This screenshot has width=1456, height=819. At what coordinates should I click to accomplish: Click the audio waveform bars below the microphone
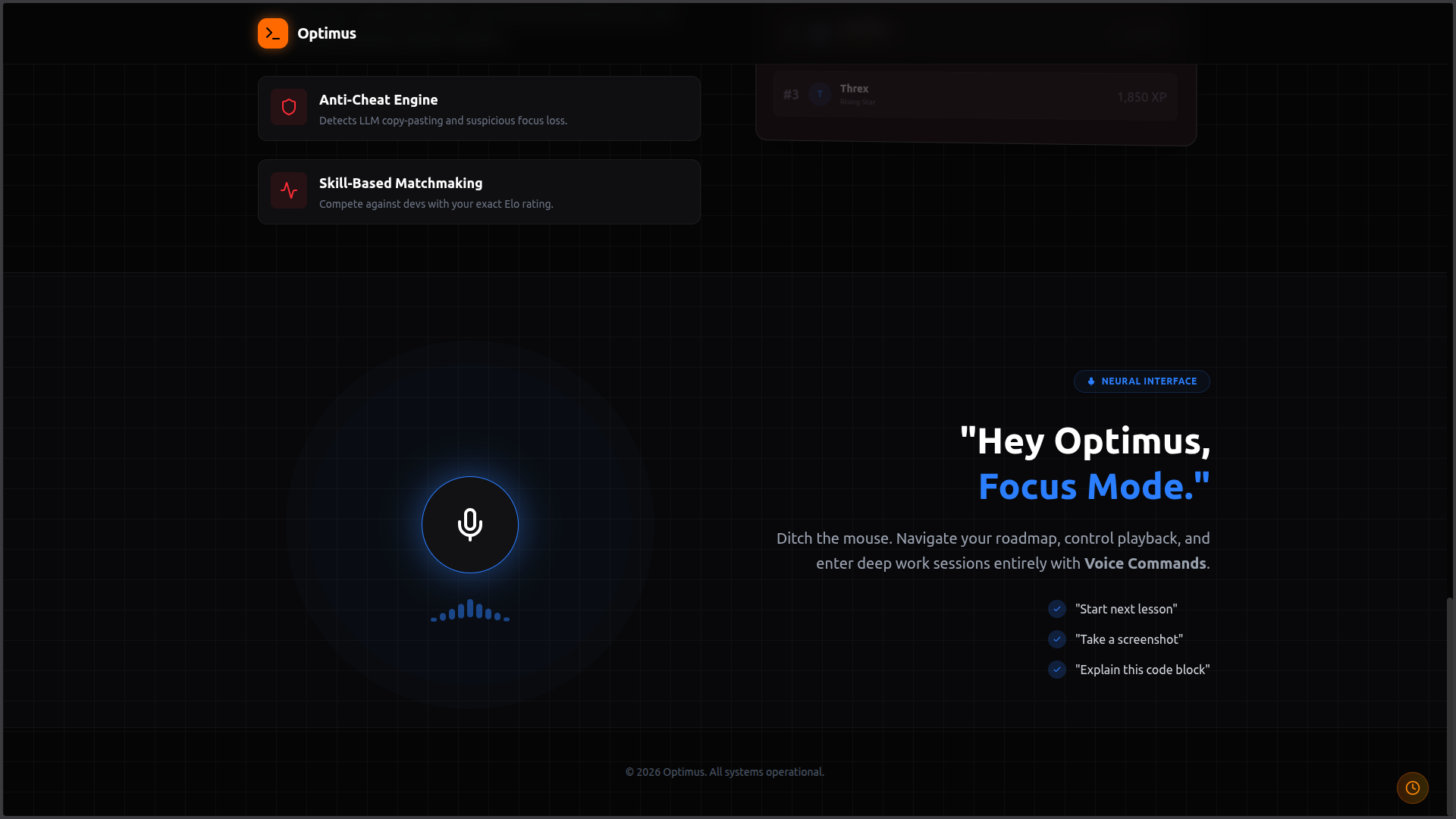click(x=470, y=610)
